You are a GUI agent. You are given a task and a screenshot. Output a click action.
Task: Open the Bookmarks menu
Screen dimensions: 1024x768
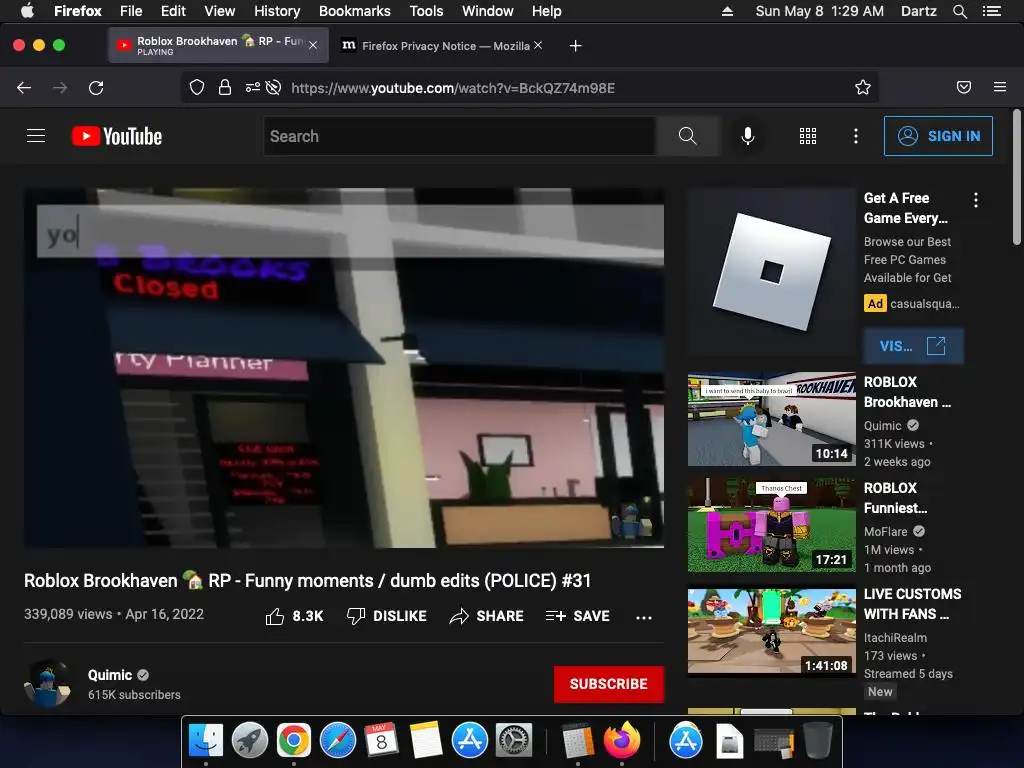click(x=355, y=11)
